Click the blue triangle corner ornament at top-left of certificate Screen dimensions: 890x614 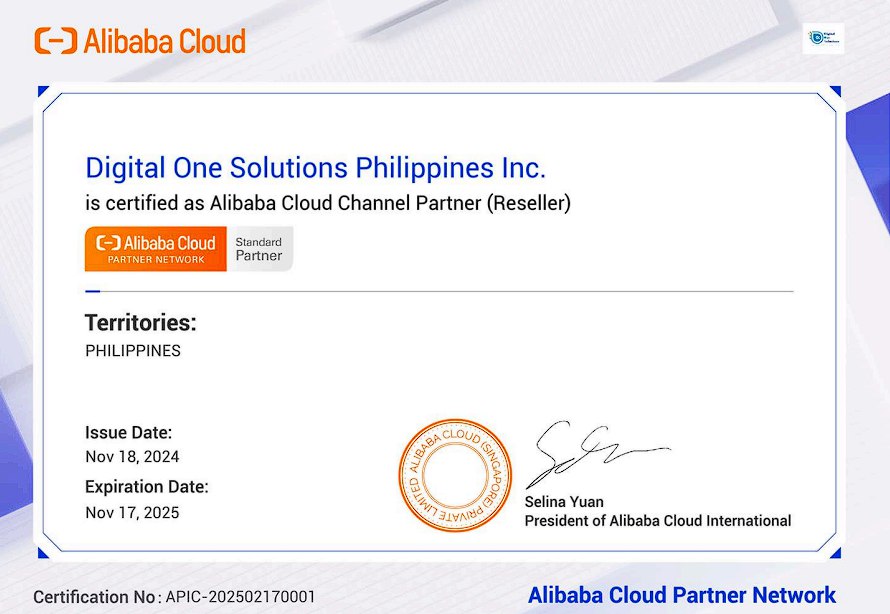(x=43, y=91)
